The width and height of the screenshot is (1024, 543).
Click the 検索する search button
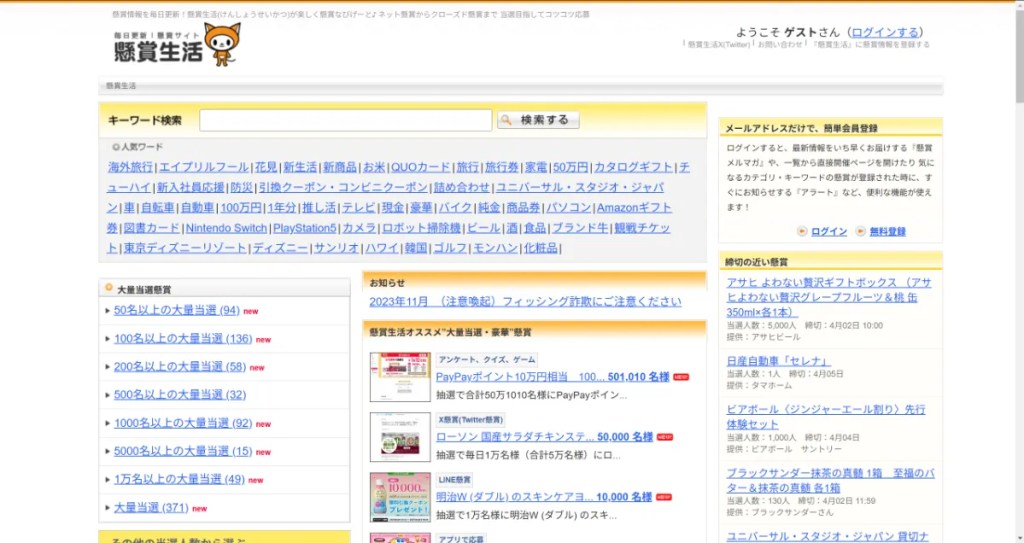(539, 120)
